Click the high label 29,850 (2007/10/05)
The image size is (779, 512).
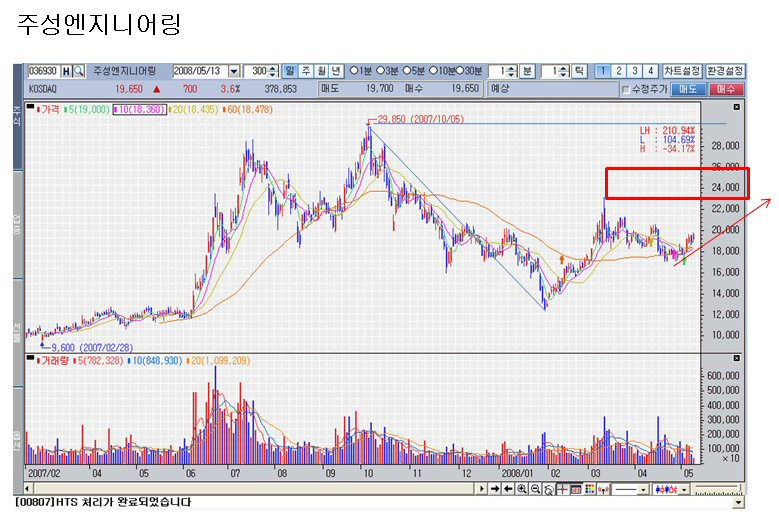[x=420, y=119]
